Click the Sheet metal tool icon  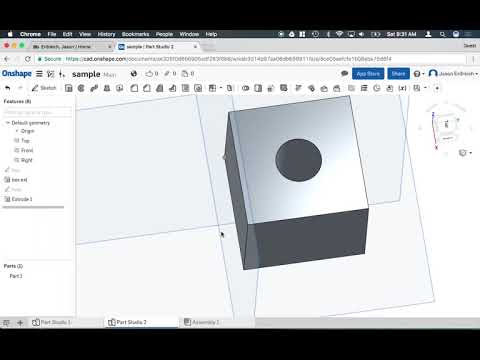coord(417,88)
